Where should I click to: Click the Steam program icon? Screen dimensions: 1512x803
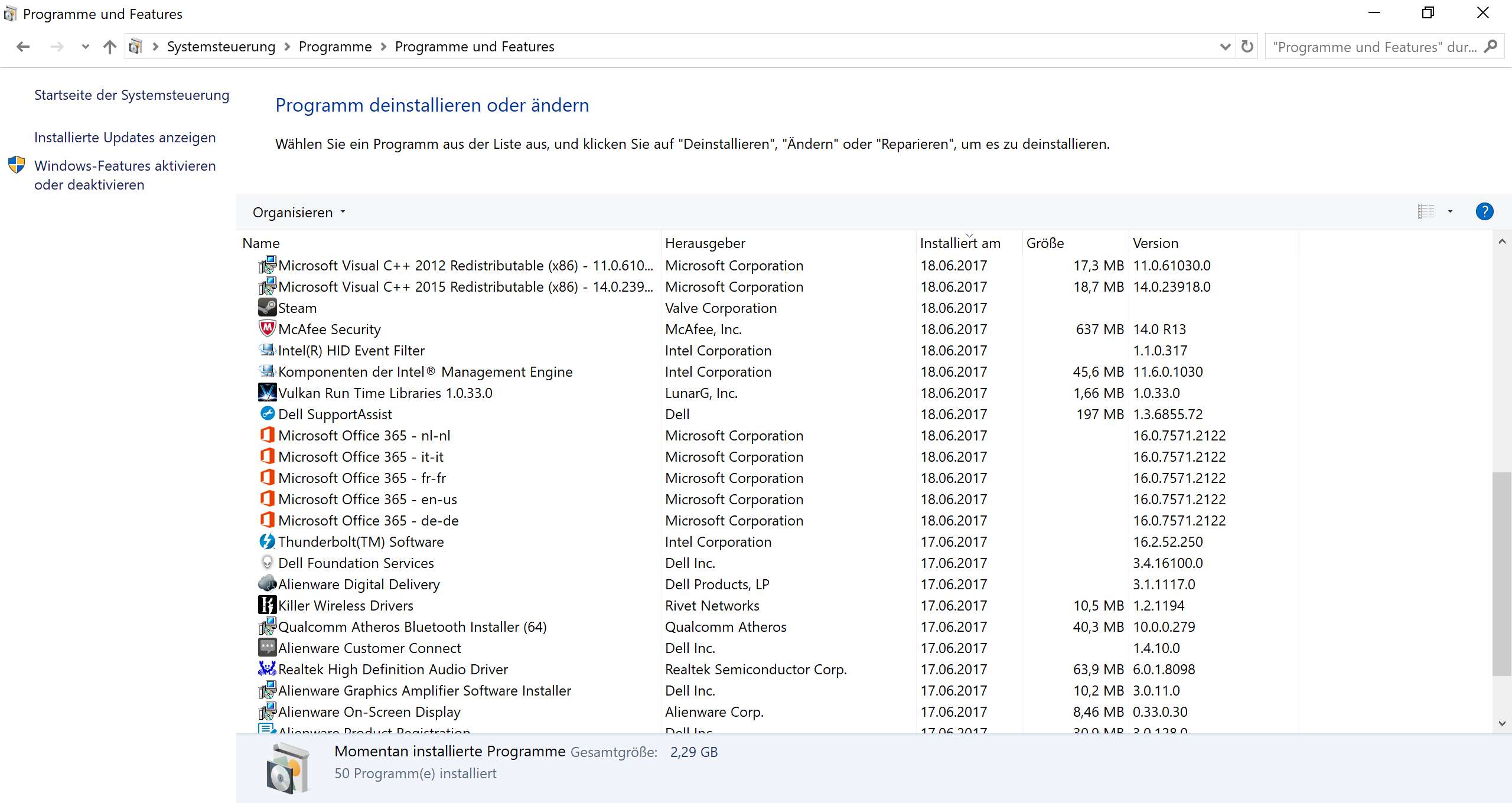point(267,308)
